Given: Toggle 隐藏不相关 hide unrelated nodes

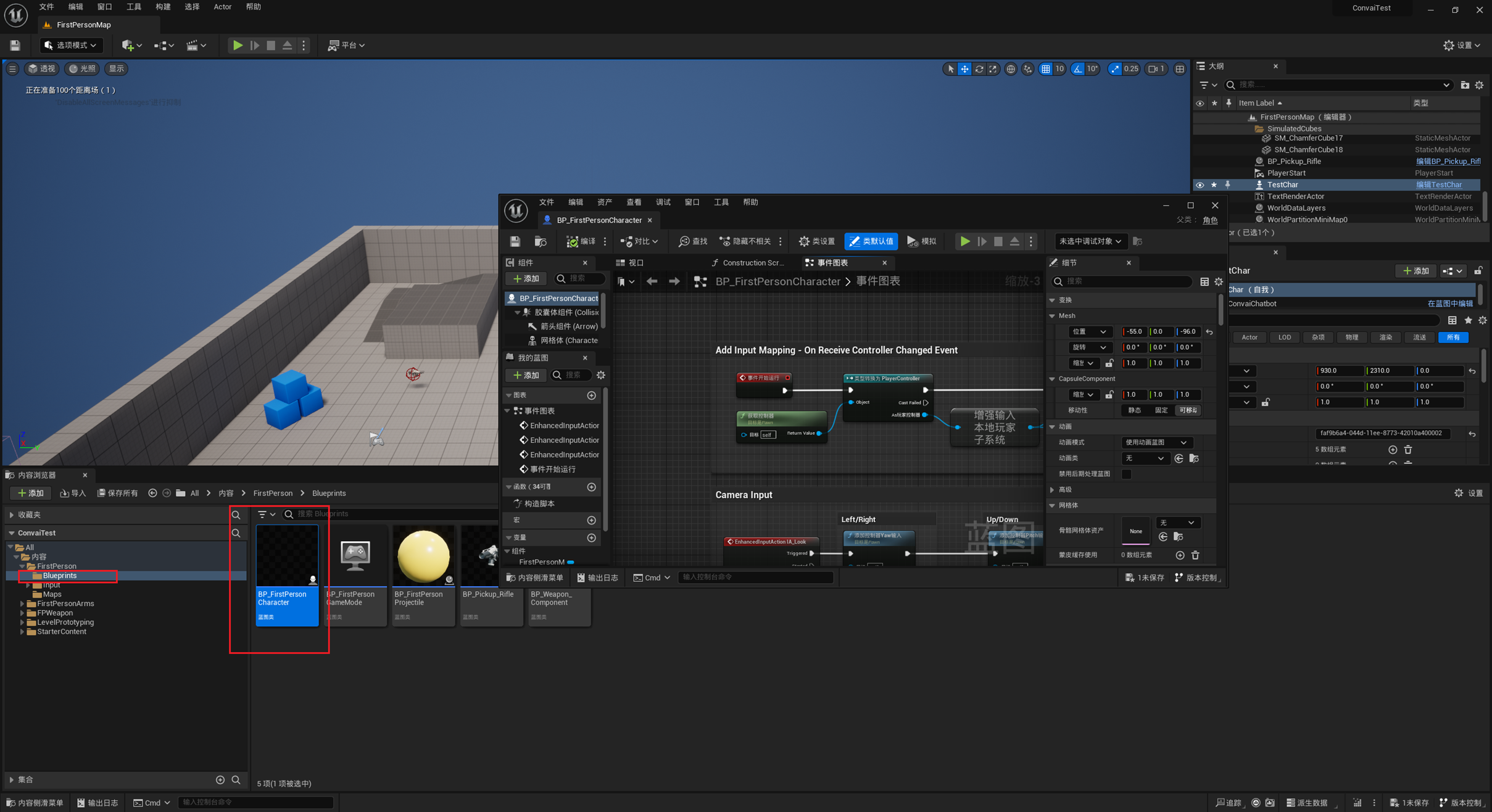Looking at the screenshot, I should 745,241.
